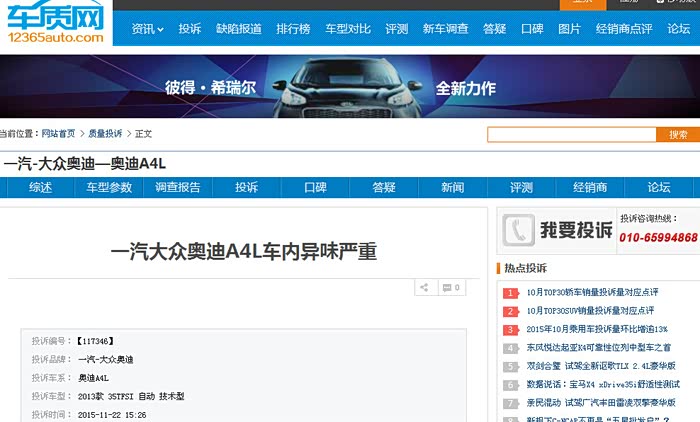This screenshot has width=700, height=422.
Task: Click the 热点投诉 section heading
Action: pos(525,268)
